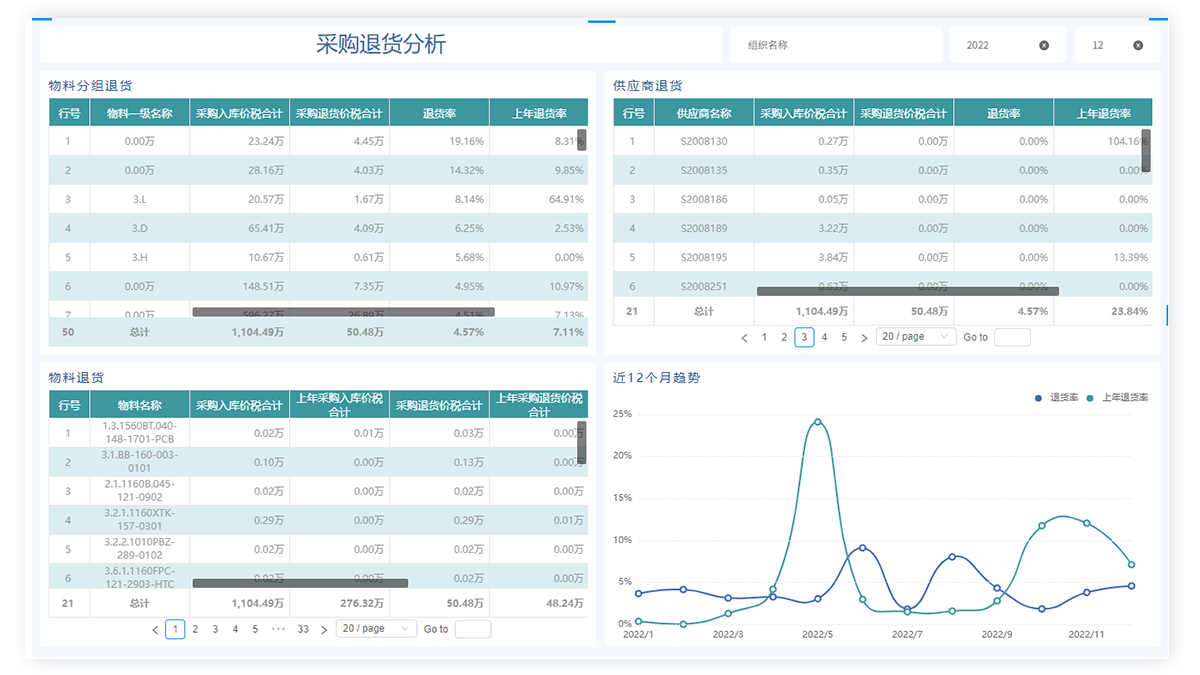1200x675 pixels.
Task: Click vertical scrollbar of 物料退货 table
Action: pyautogui.click(x=581, y=442)
